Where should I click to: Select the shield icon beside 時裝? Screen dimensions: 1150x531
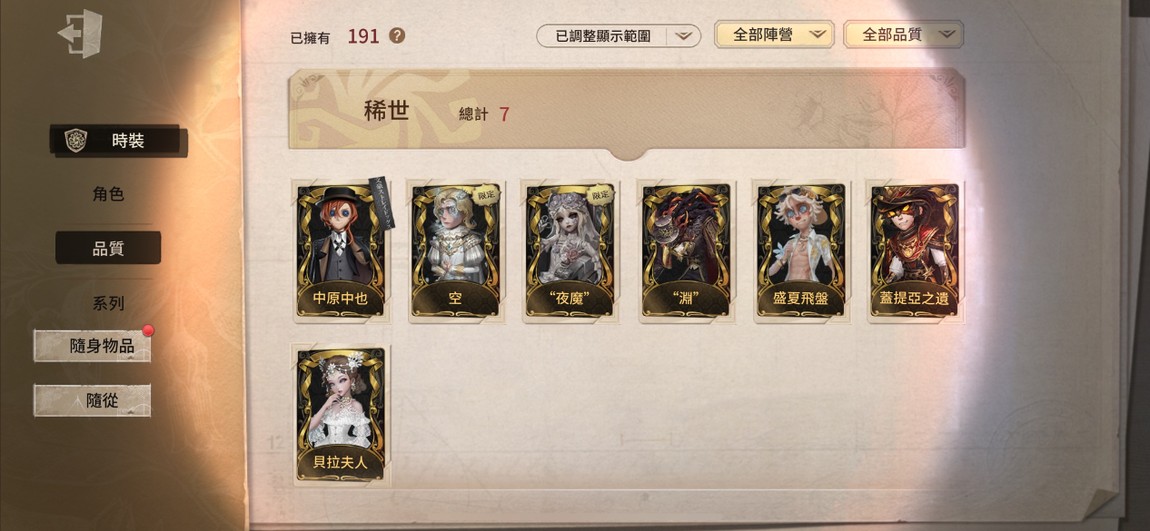click(76, 140)
